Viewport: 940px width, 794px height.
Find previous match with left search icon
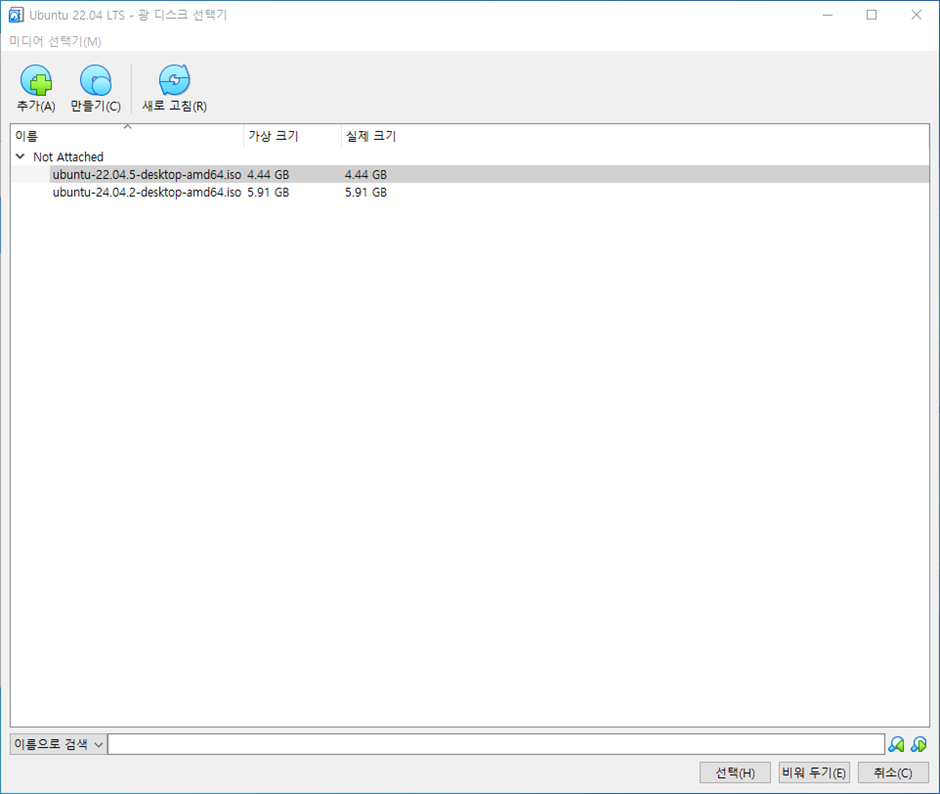896,745
